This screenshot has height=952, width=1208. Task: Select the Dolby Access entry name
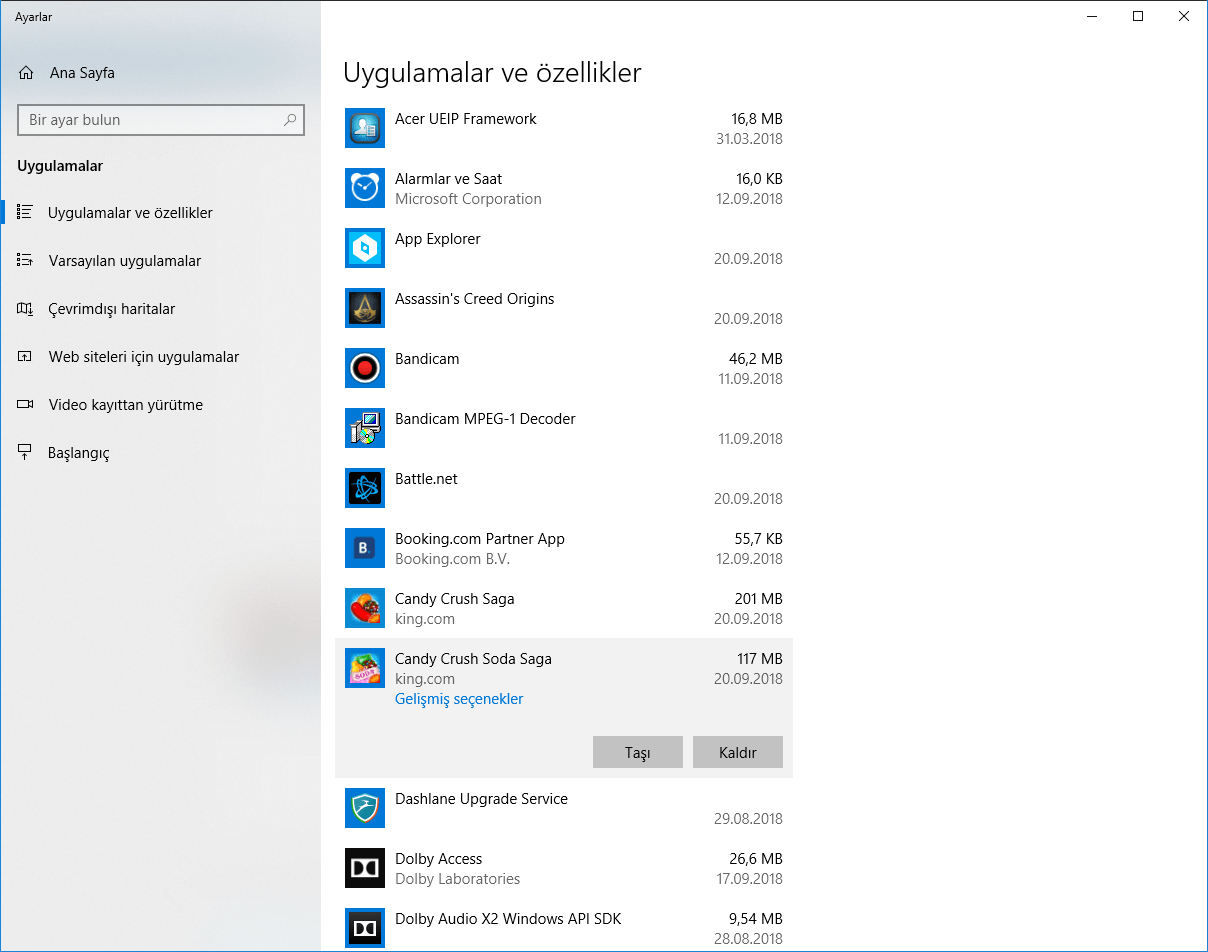[438, 859]
